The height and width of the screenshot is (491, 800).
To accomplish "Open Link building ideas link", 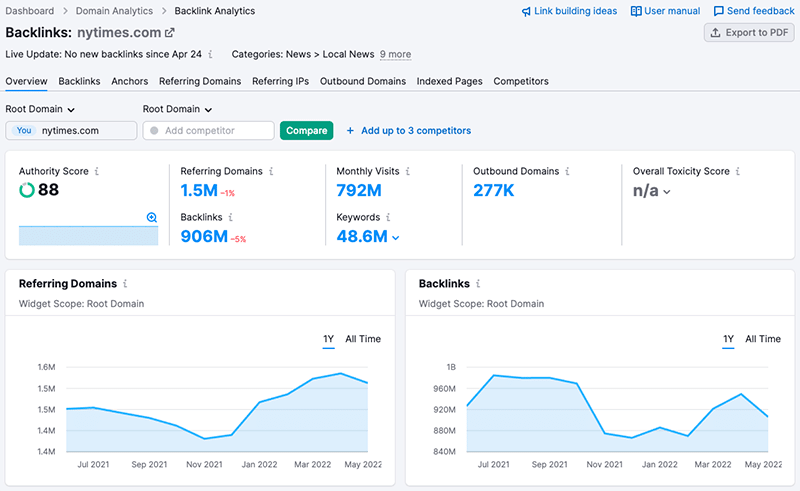I will tap(576, 11).
